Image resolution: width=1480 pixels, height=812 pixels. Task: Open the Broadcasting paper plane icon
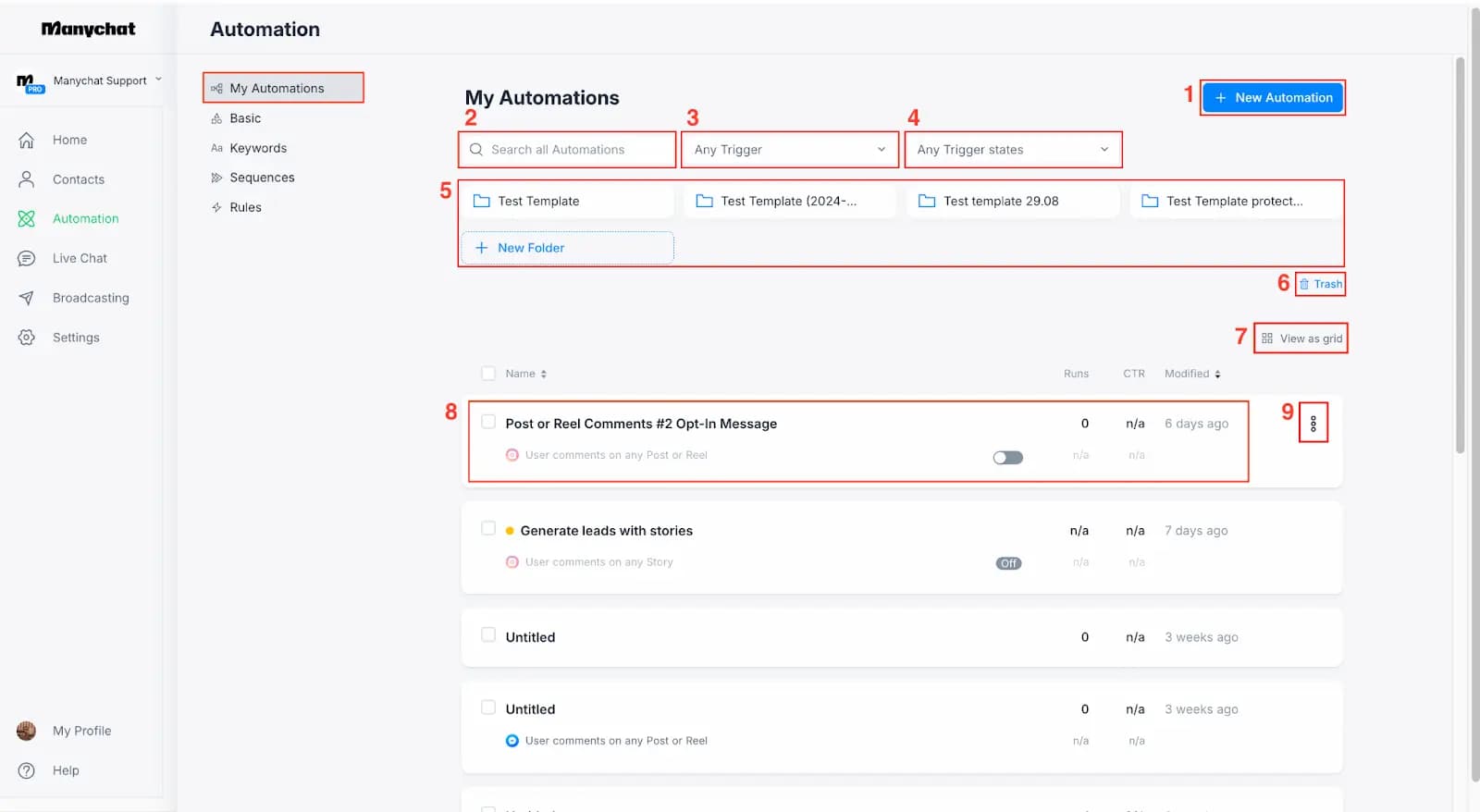(x=27, y=298)
